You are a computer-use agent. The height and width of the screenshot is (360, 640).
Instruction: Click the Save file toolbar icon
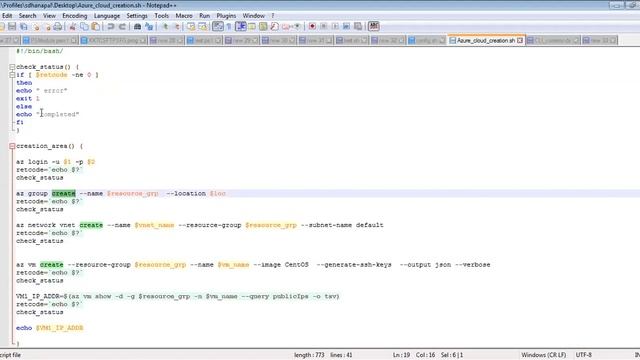click(12, 27)
